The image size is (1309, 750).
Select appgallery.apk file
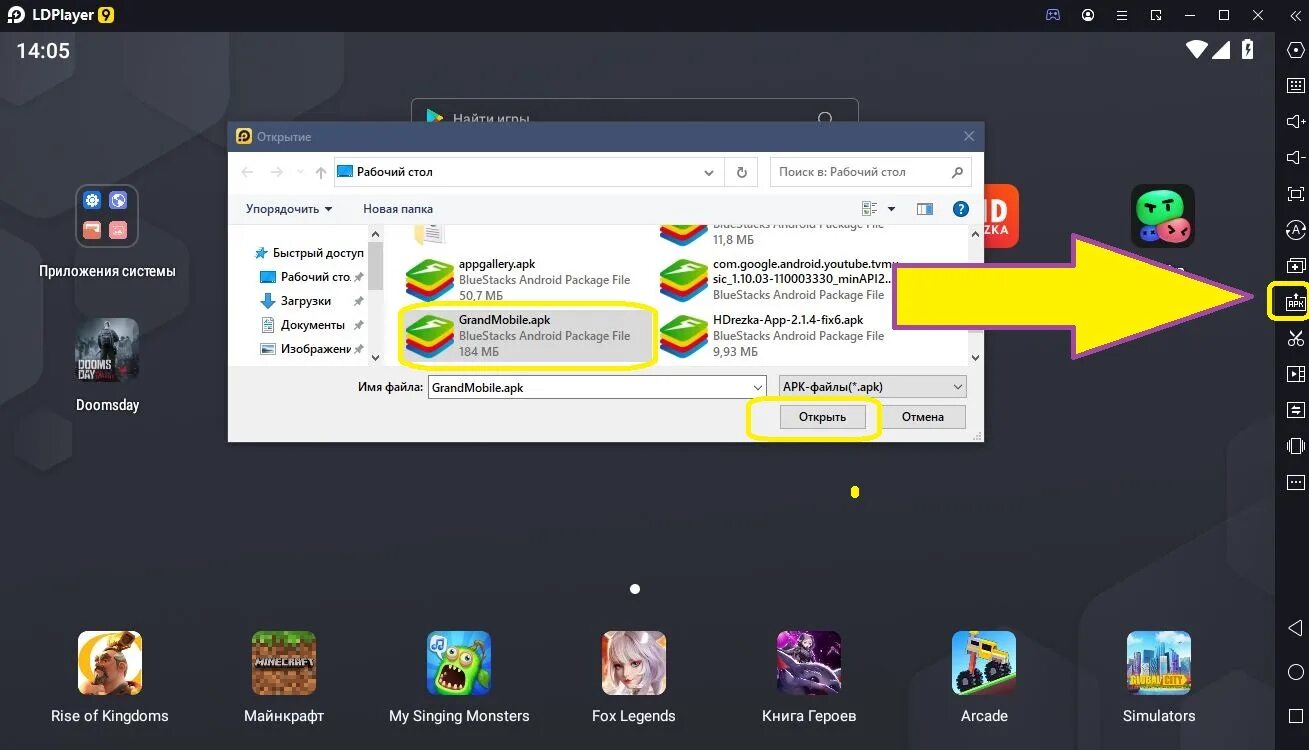pyautogui.click(x=528, y=280)
